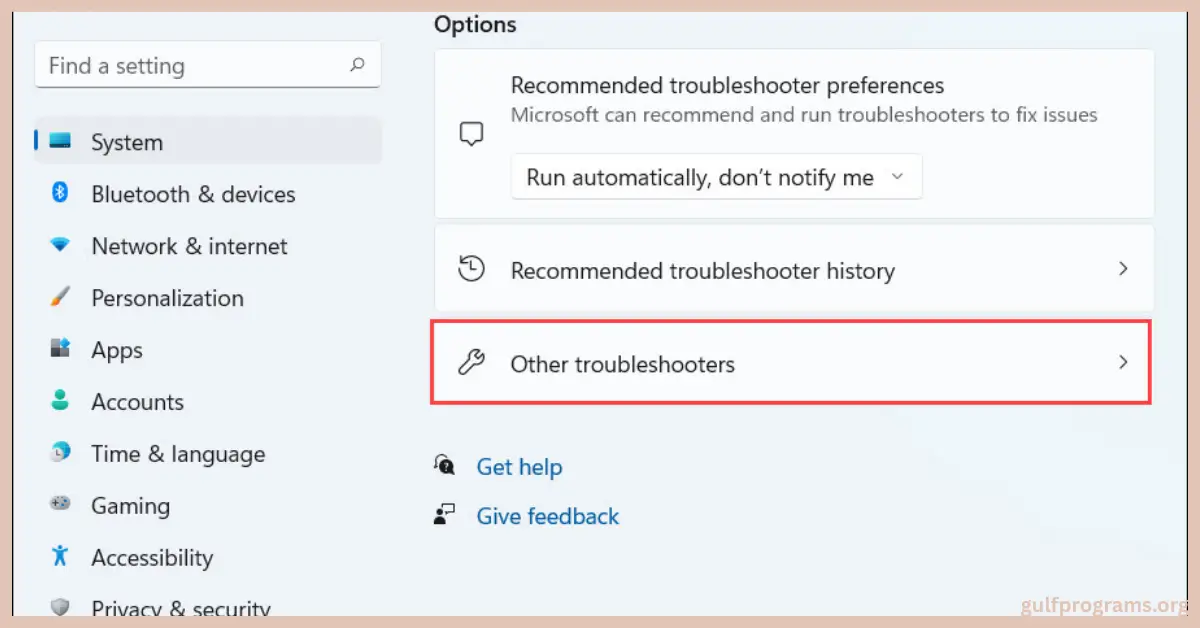Viewport: 1200px width, 628px height.
Task: Click the Give feedback link
Action: pyautogui.click(x=547, y=516)
